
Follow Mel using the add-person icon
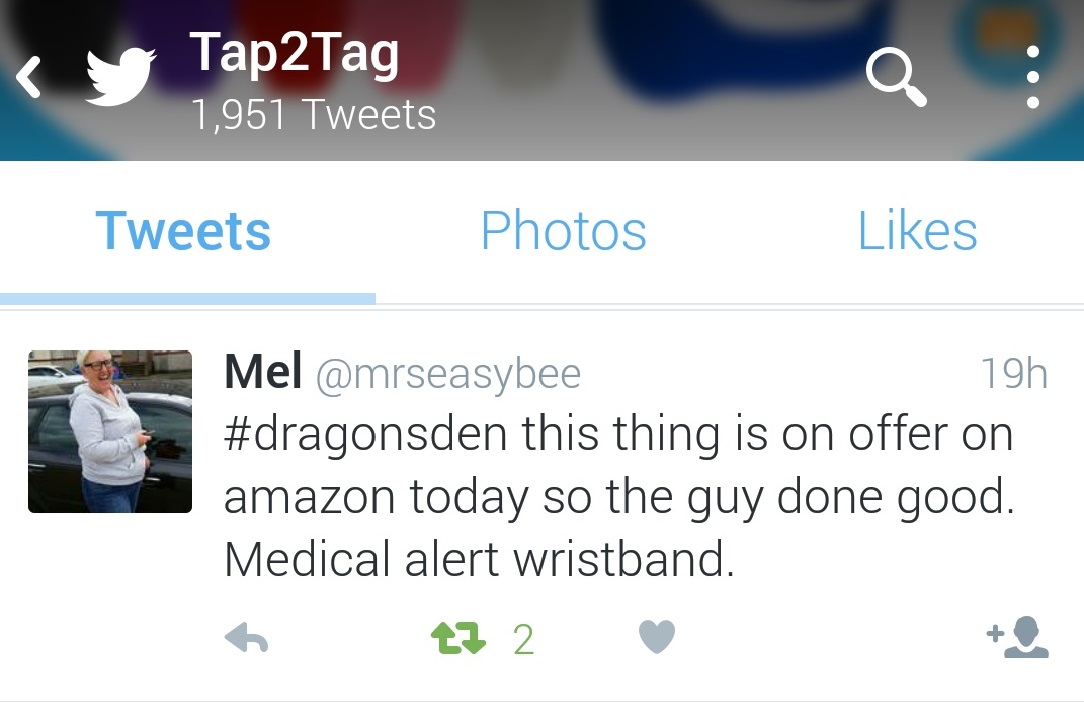click(1018, 637)
